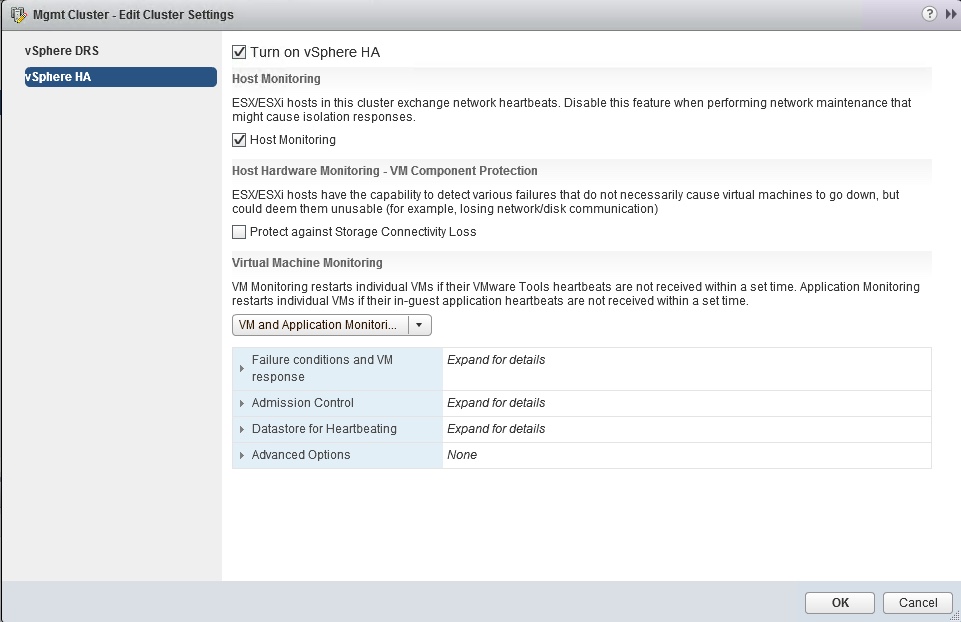The width and height of the screenshot is (961, 622).
Task: Click the cluster icon in title bar
Action: [x=18, y=15]
